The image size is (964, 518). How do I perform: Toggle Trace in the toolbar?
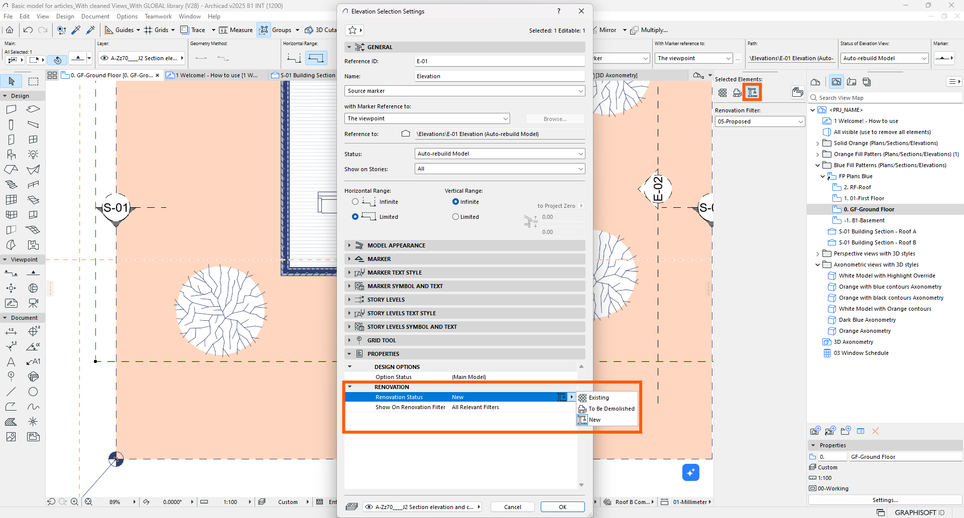[194, 29]
